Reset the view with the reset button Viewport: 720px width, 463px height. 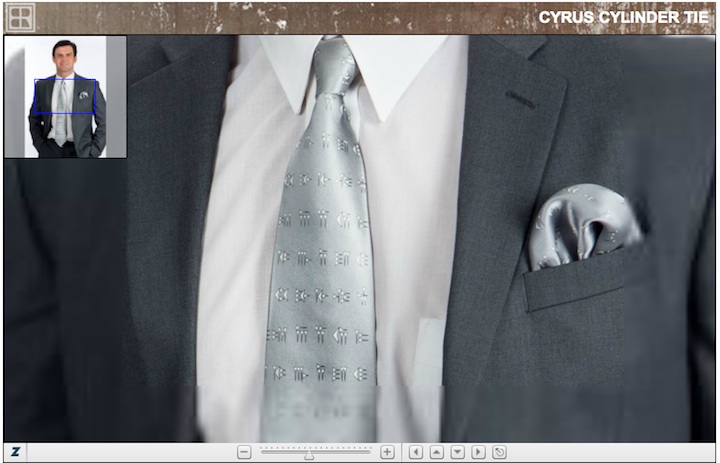(500, 452)
